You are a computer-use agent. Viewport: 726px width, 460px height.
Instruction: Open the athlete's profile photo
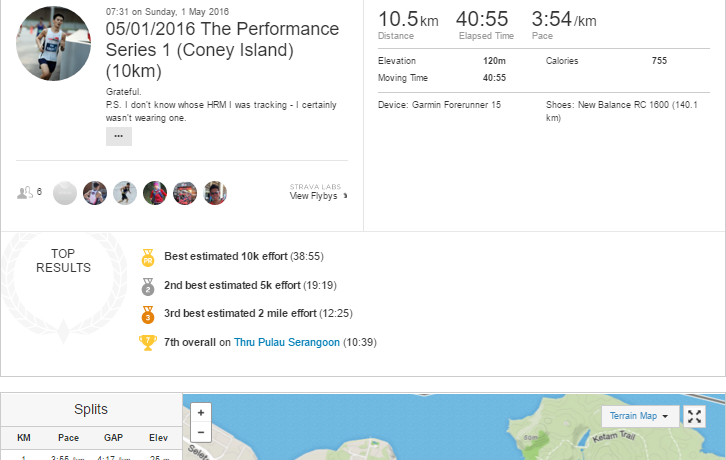(53, 44)
